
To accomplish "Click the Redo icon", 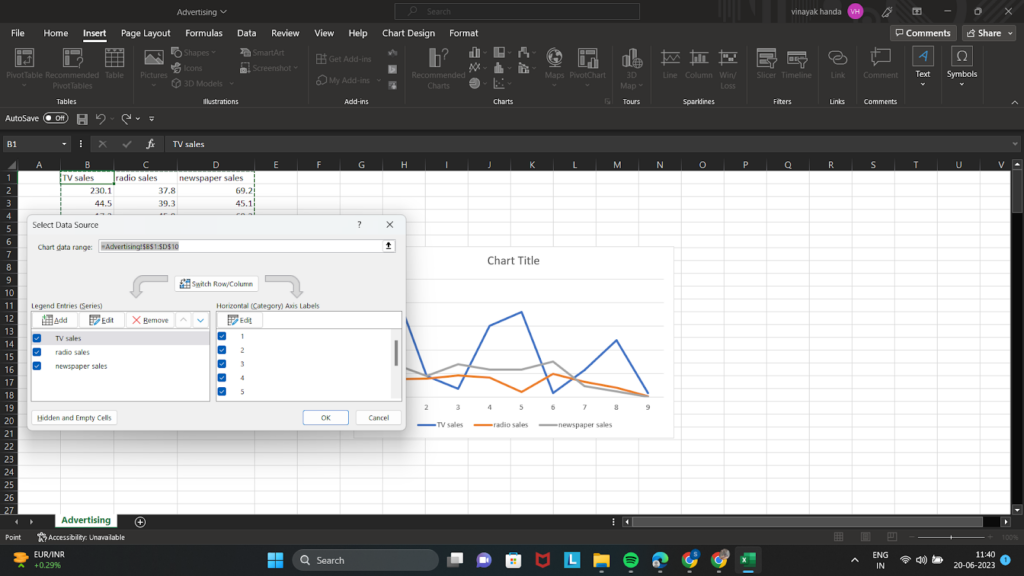I will (126, 119).
